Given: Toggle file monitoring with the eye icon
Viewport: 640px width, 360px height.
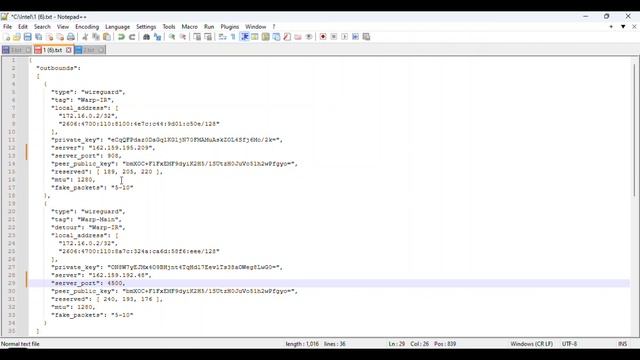Looking at the screenshot, I should (x=309, y=37).
